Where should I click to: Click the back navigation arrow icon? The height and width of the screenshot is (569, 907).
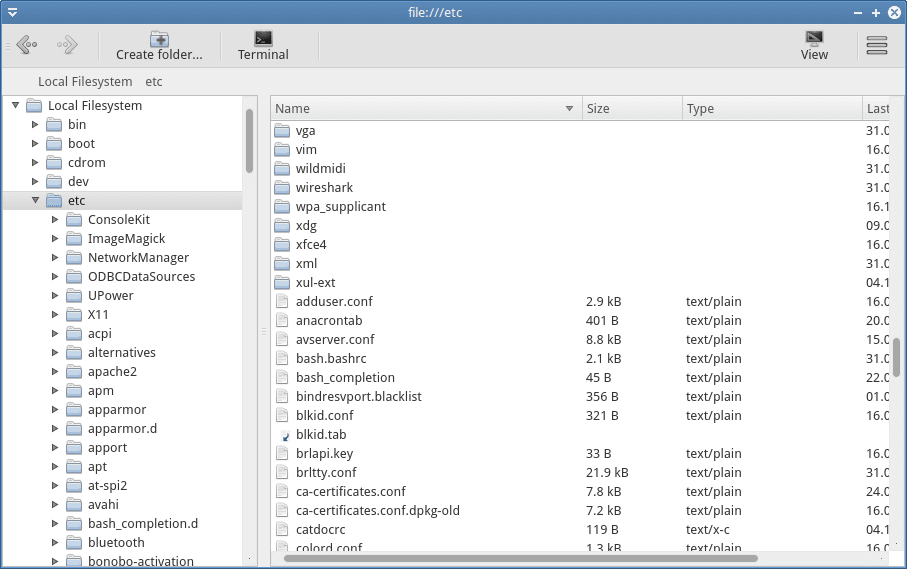point(27,45)
